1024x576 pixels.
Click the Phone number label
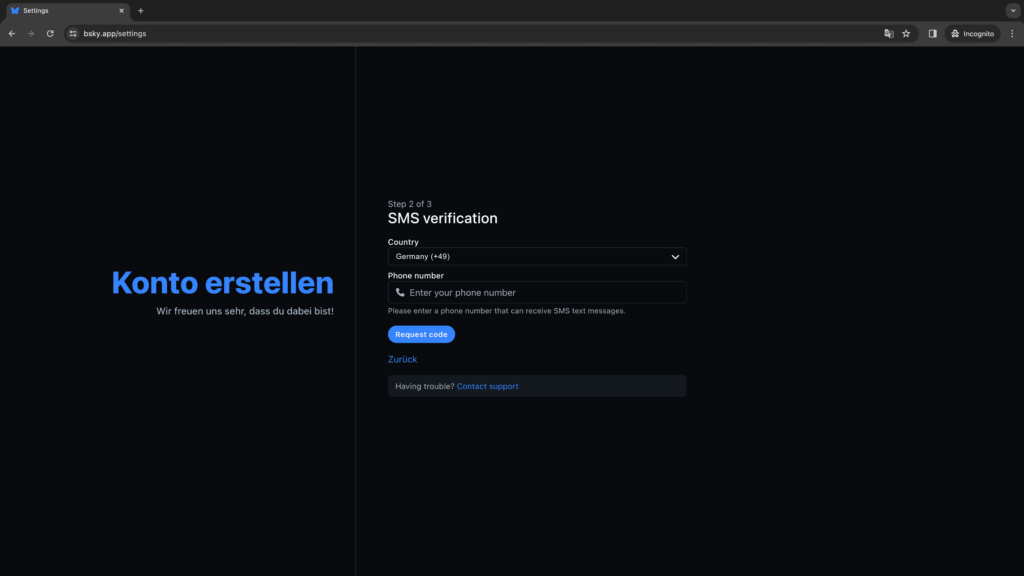tap(415, 276)
